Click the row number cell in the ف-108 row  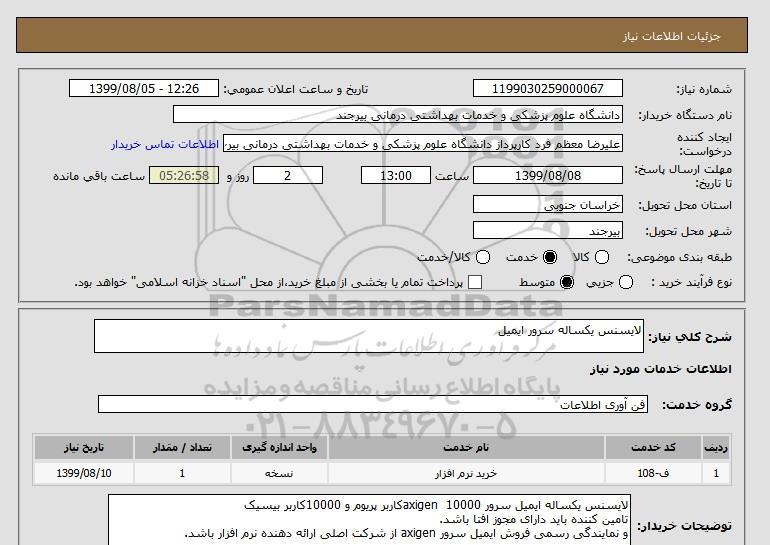[x=716, y=473]
